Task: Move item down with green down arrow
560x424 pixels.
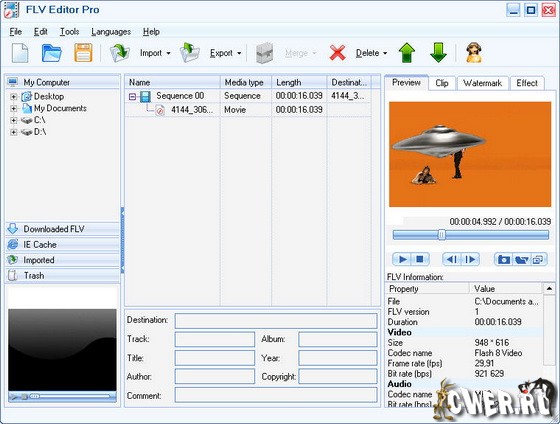Action: point(438,53)
